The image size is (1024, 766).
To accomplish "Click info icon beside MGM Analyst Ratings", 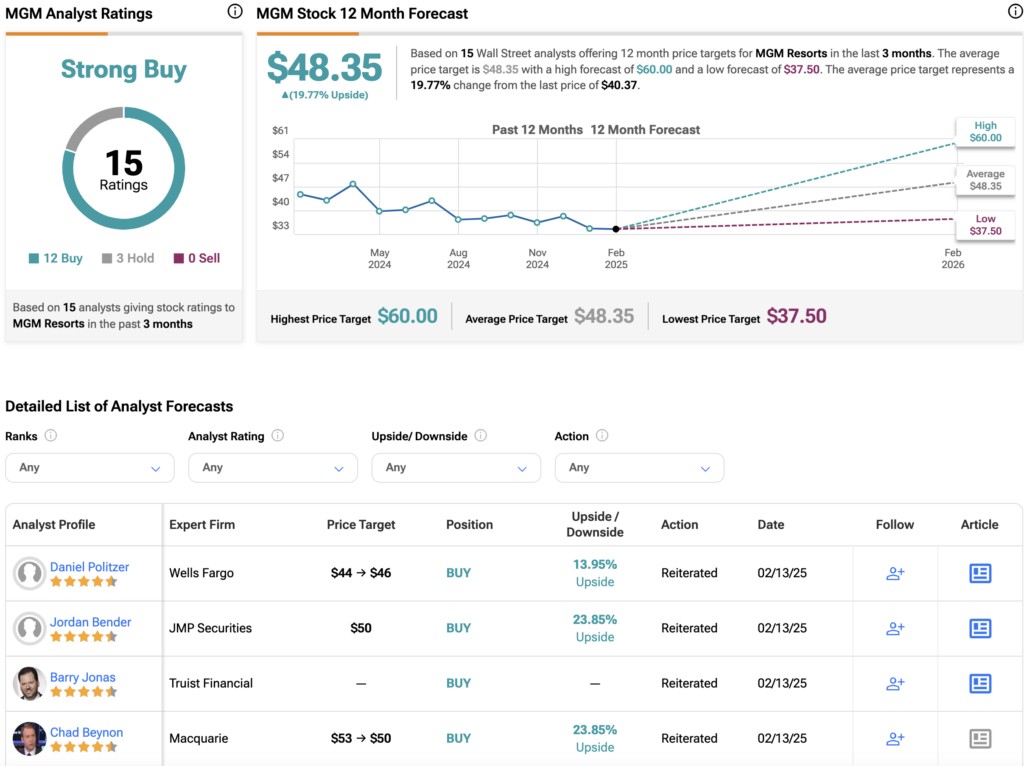I will [x=234, y=12].
